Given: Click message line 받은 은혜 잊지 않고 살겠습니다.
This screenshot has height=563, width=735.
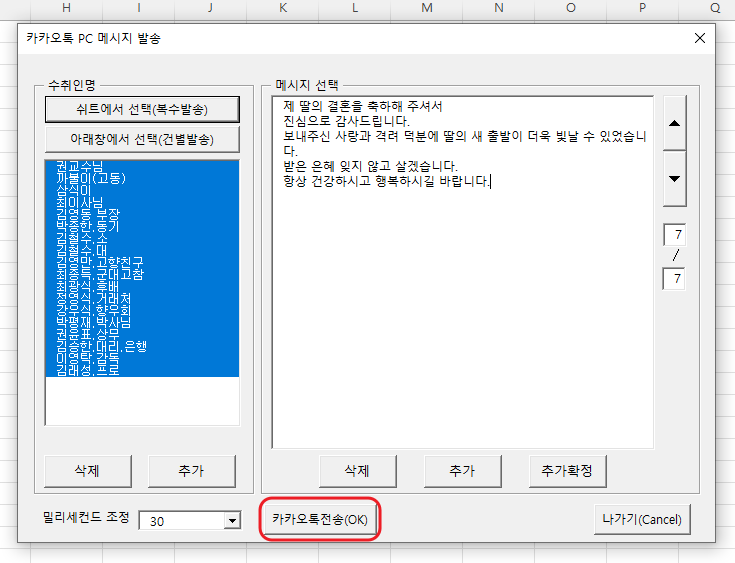Looking at the screenshot, I should click(370, 166).
